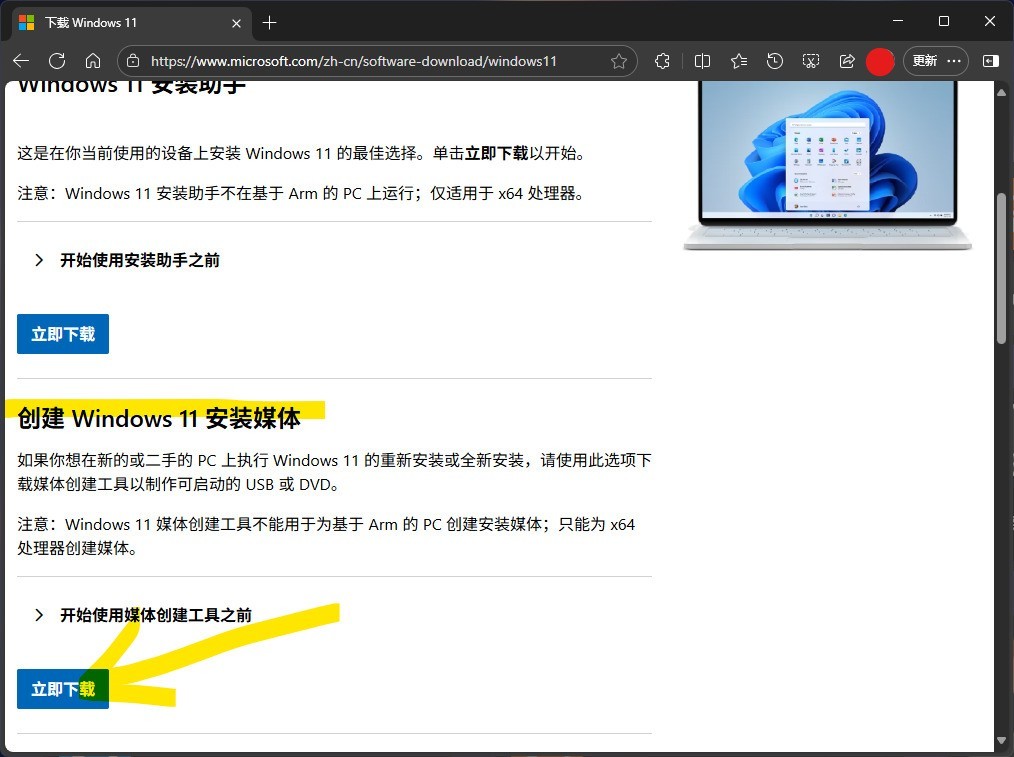This screenshot has width=1014, height=757.
Task: Start a Web capture screenshot
Action: pos(811,61)
